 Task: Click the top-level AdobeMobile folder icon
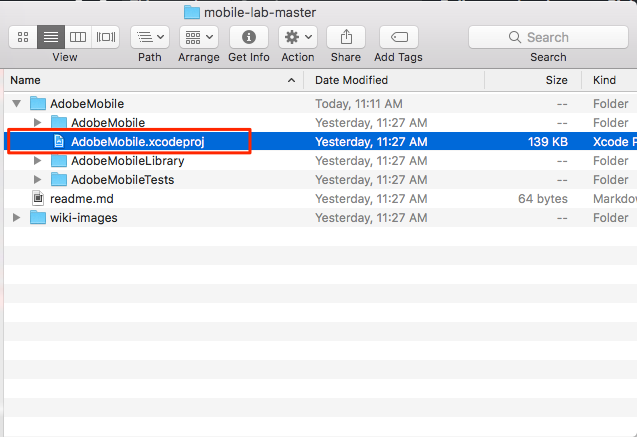[38, 104]
